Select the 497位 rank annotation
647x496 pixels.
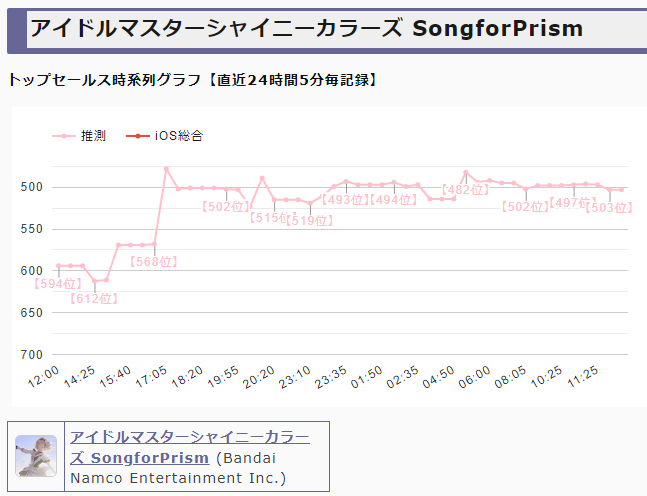[x=573, y=202]
